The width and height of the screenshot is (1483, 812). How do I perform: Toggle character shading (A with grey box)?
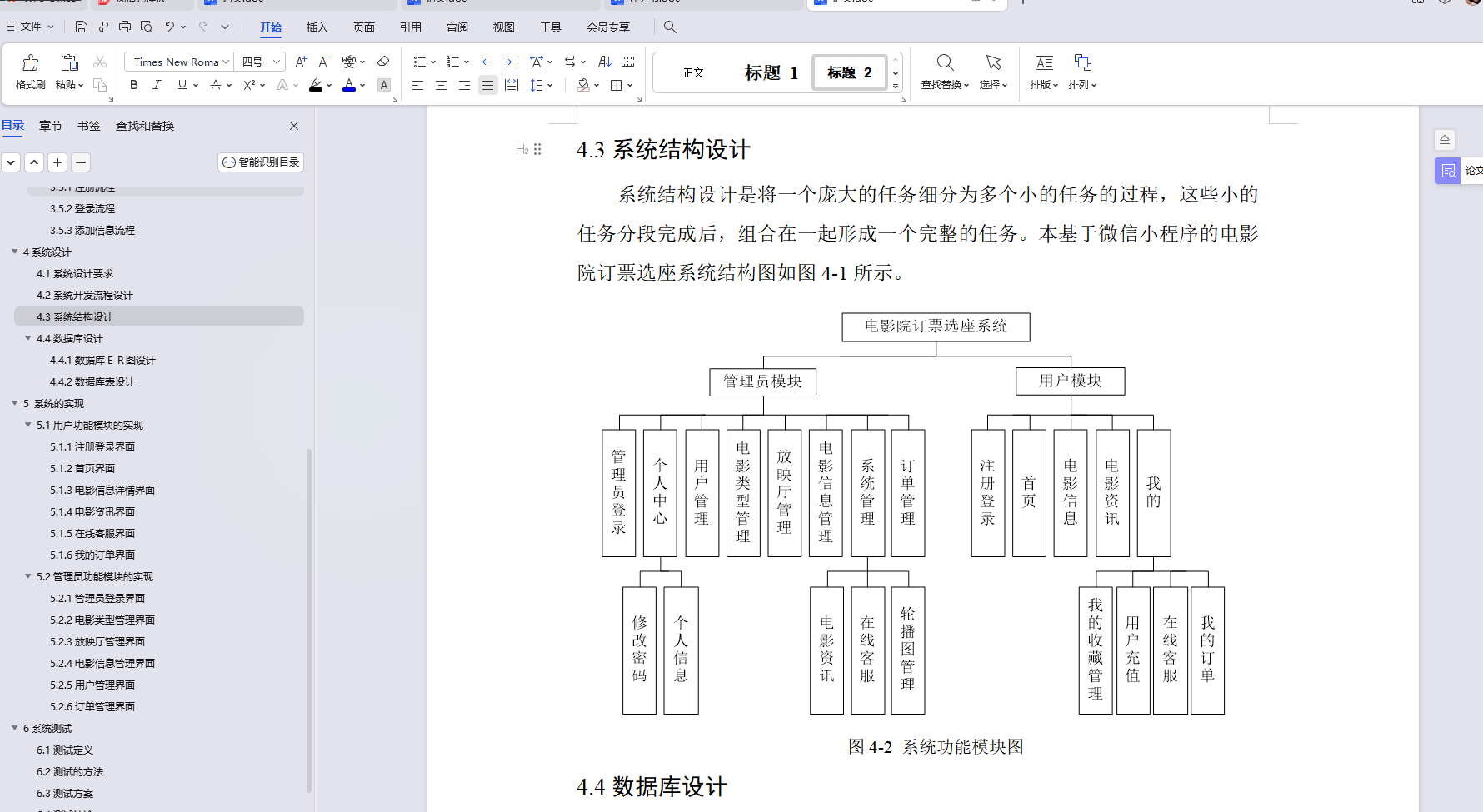click(x=383, y=85)
